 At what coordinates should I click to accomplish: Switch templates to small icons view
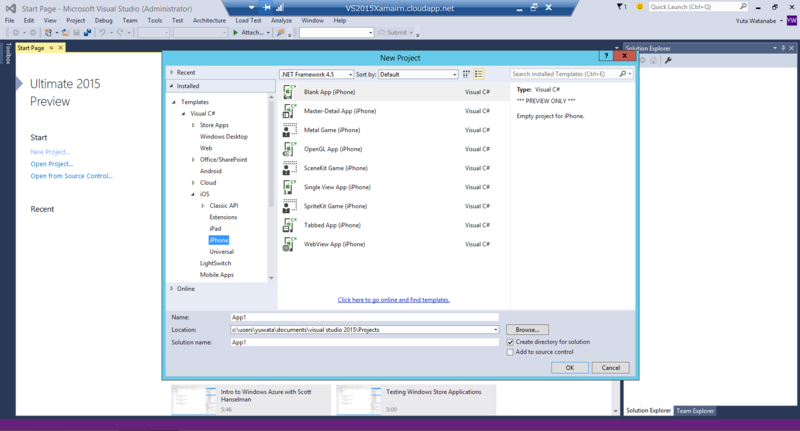point(466,74)
